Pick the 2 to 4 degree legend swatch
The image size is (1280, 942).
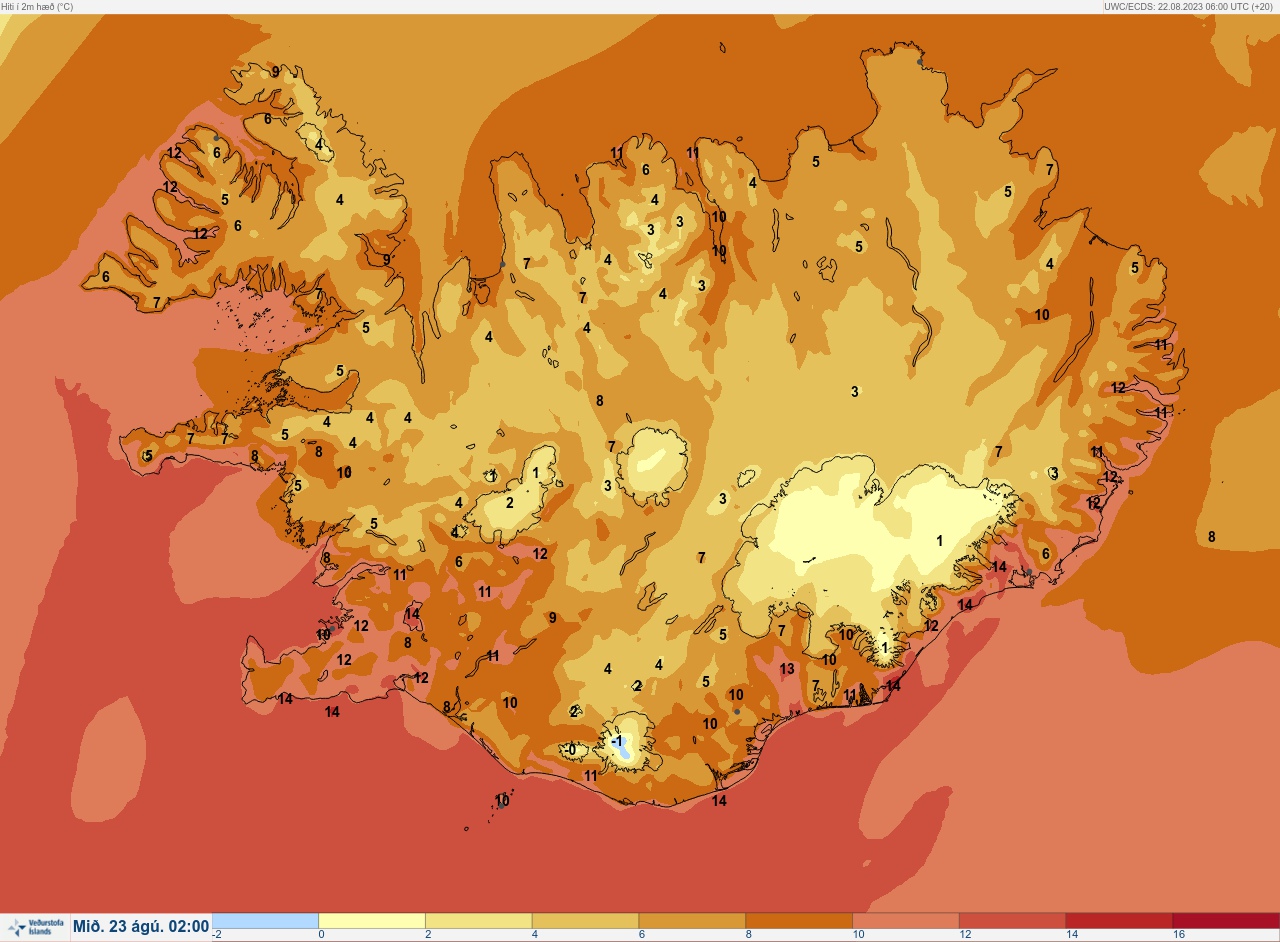pos(479,920)
